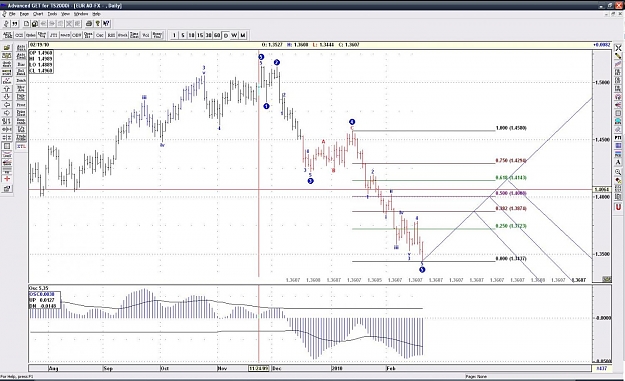
Task: Click the 11/24/09 date marker on time axis
Action: click(259, 368)
